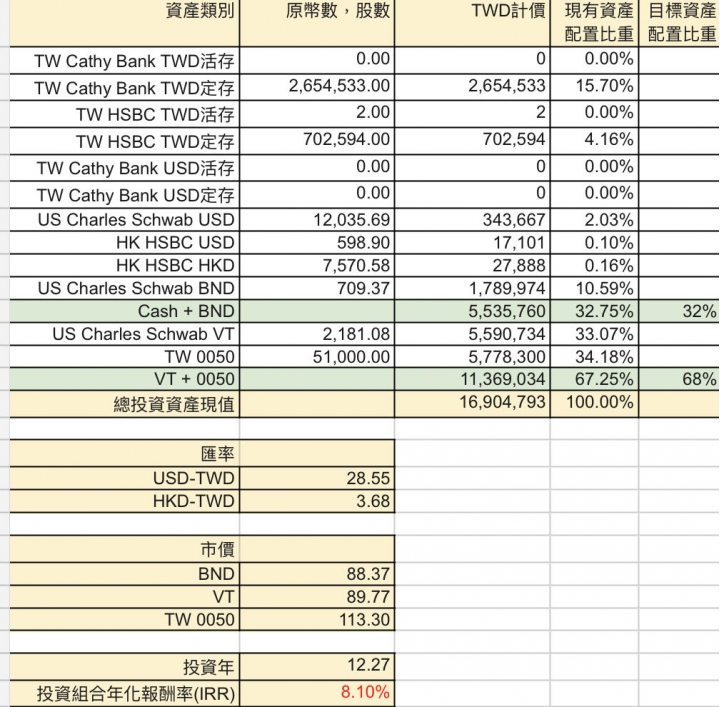Click the 市價 section header
This screenshot has height=707, width=720.
pyautogui.click(x=218, y=550)
